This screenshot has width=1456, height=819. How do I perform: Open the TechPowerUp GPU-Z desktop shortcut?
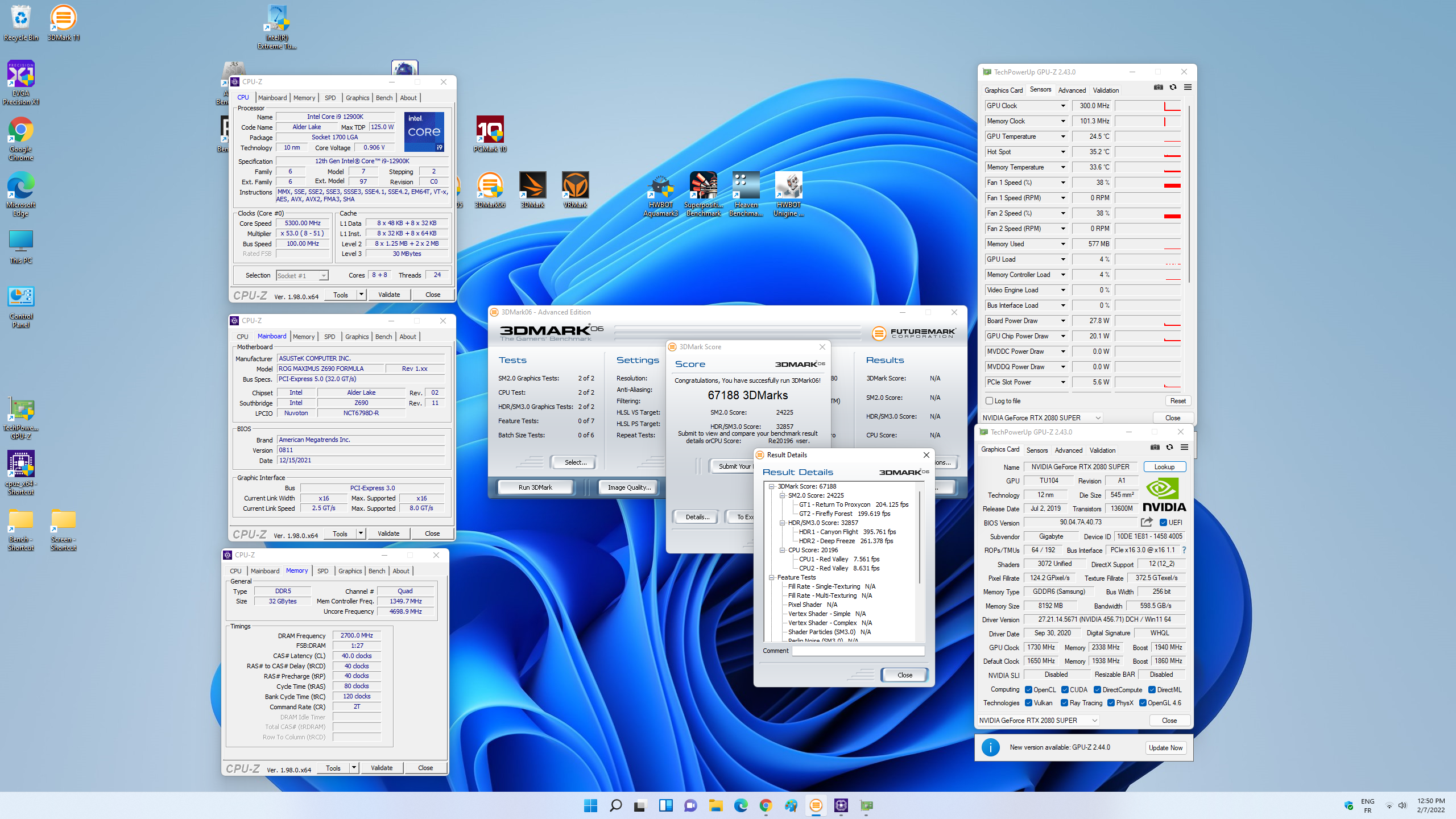tap(21, 418)
